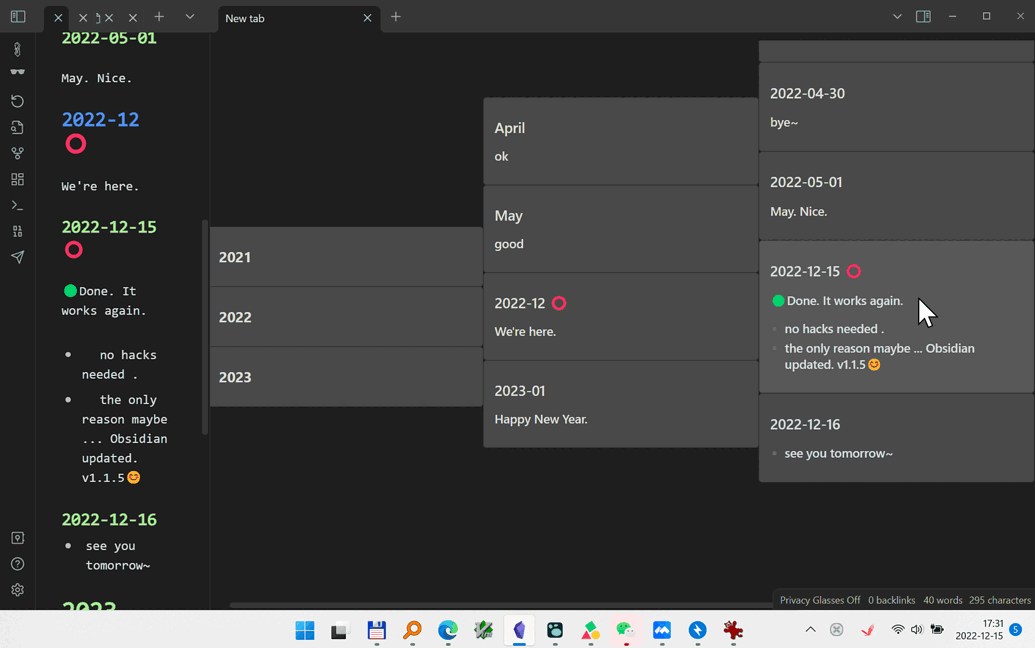Open Settings gear in the ribbon
The width and height of the screenshot is (1035, 648).
click(17, 590)
